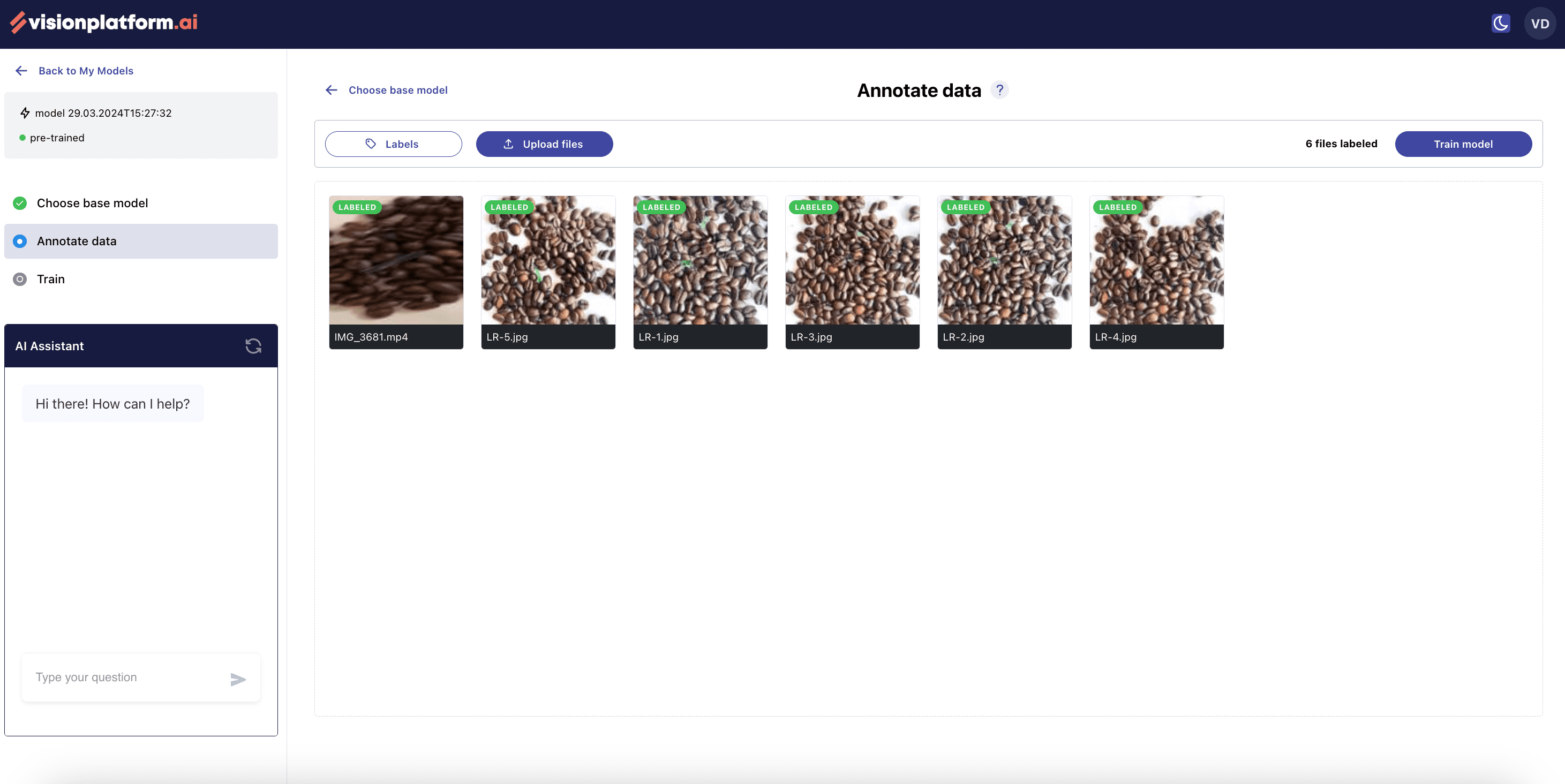Click the lightning bolt model icon

coord(25,113)
